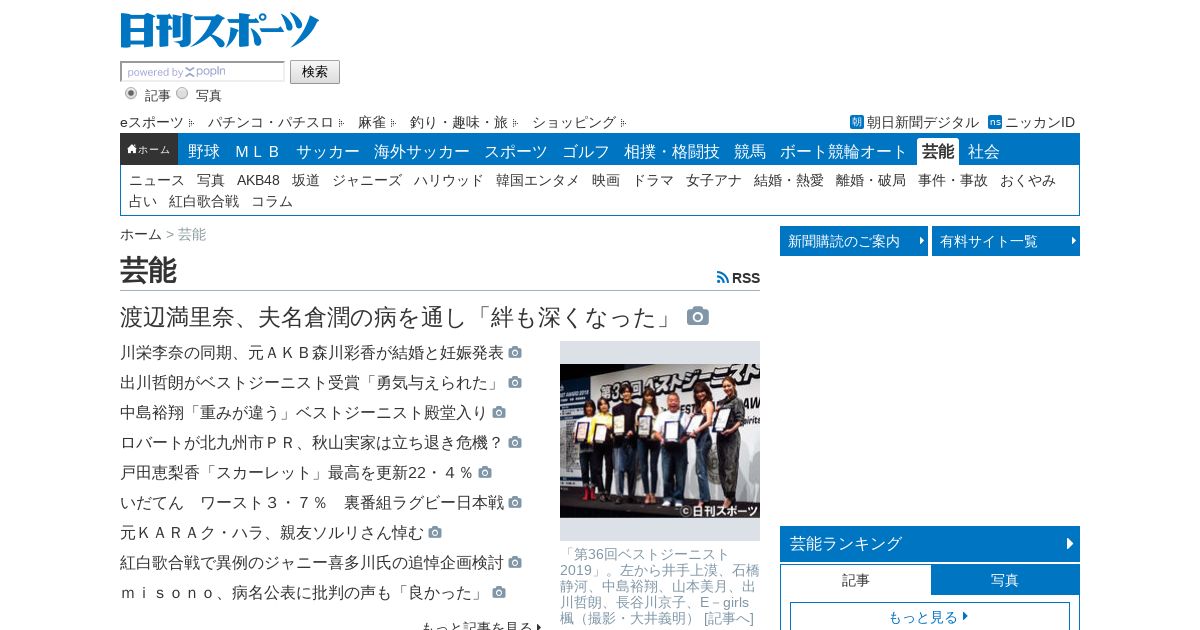
Task: Open the ショッピング arrow link
Action: (x=579, y=122)
